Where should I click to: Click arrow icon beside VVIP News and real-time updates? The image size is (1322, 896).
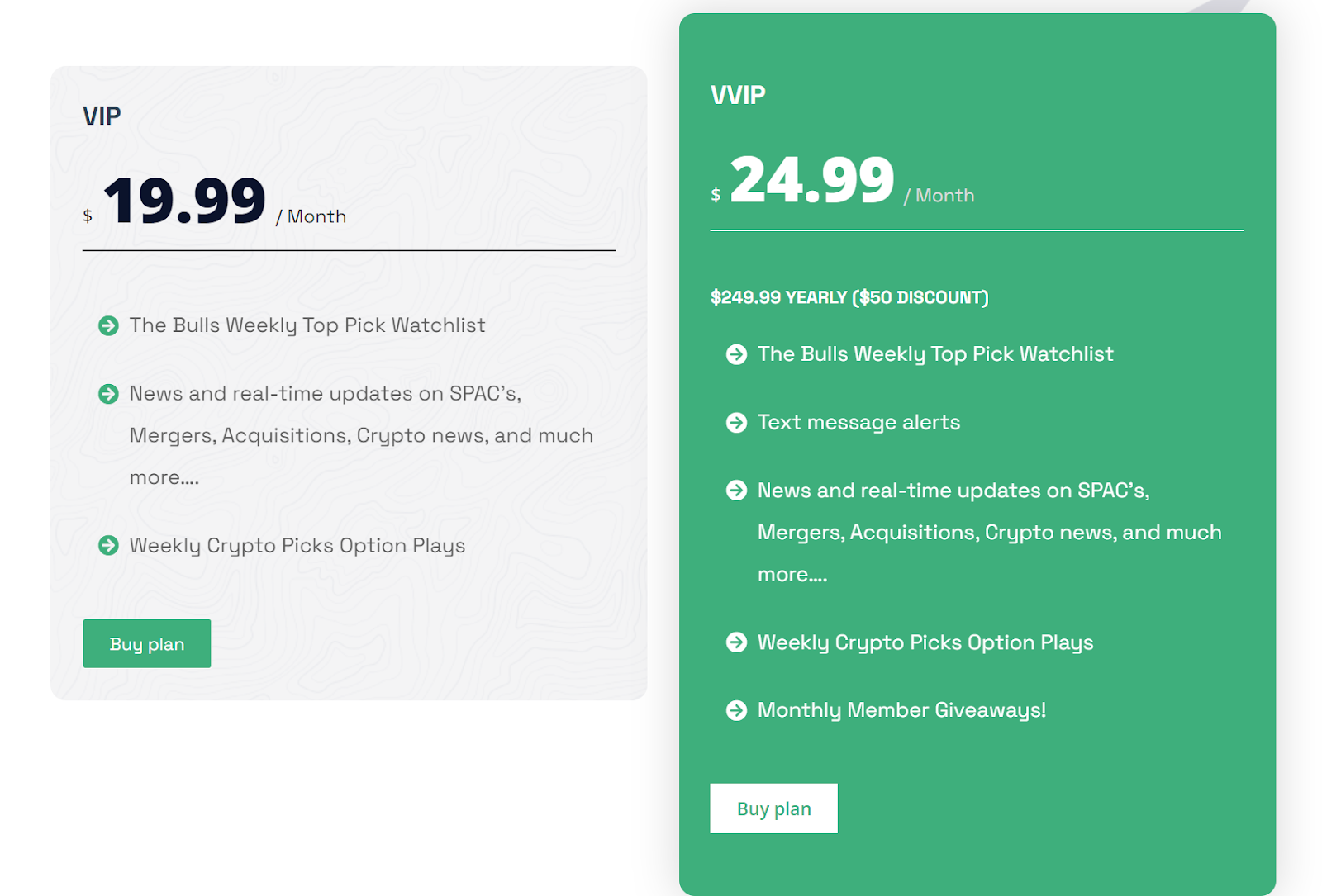[736, 491]
